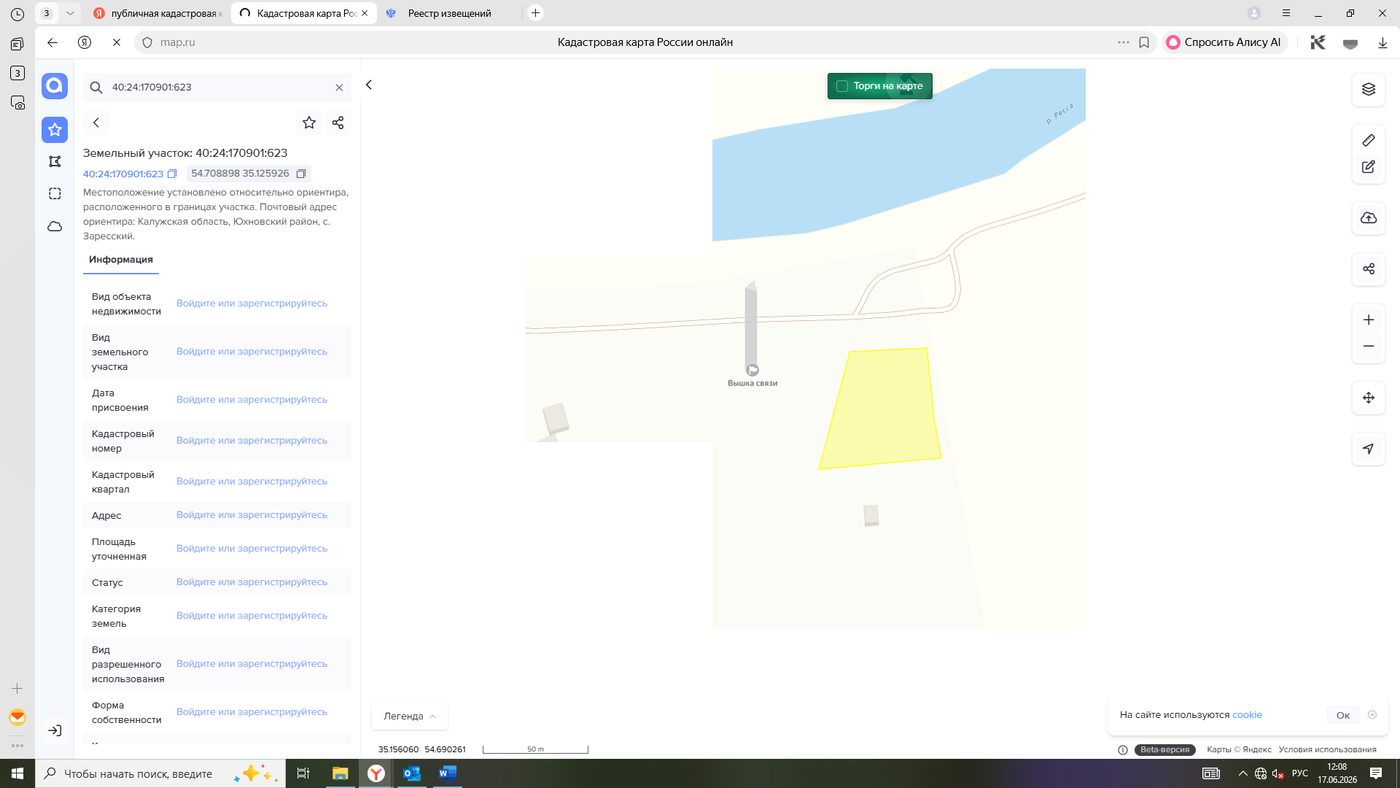
Task: Click the Спросить Алису AI button
Action: pos(1225,43)
